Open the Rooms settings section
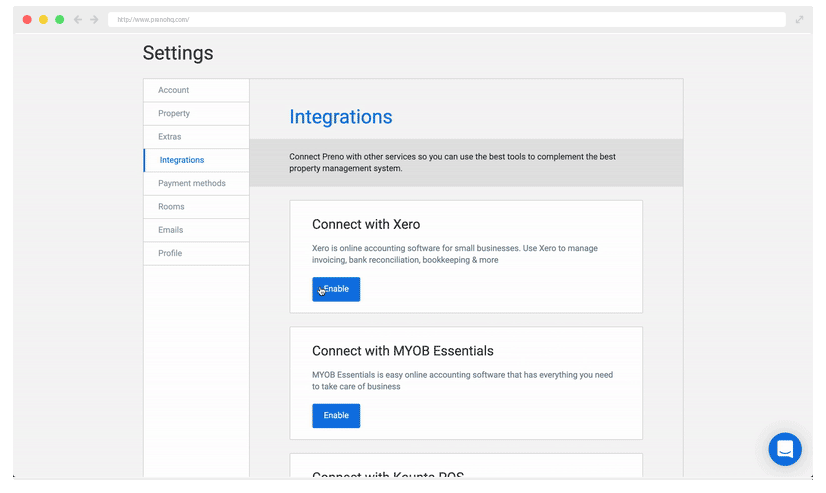The image size is (826, 493). coord(196,206)
